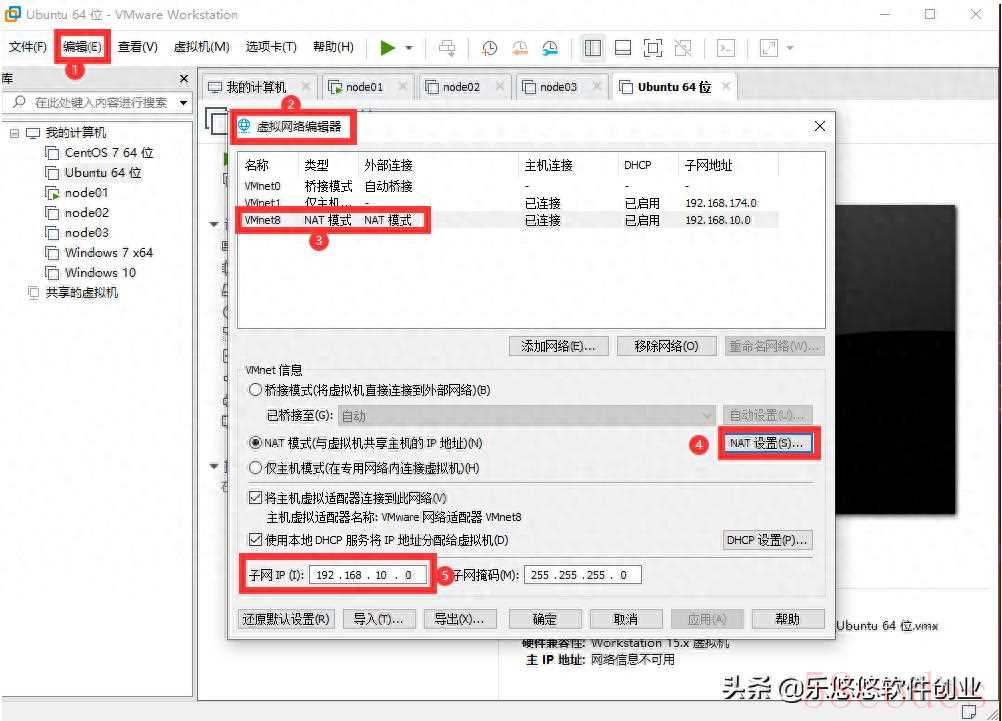
Task: Click the NAT 设置(S) button
Action: pos(767,443)
